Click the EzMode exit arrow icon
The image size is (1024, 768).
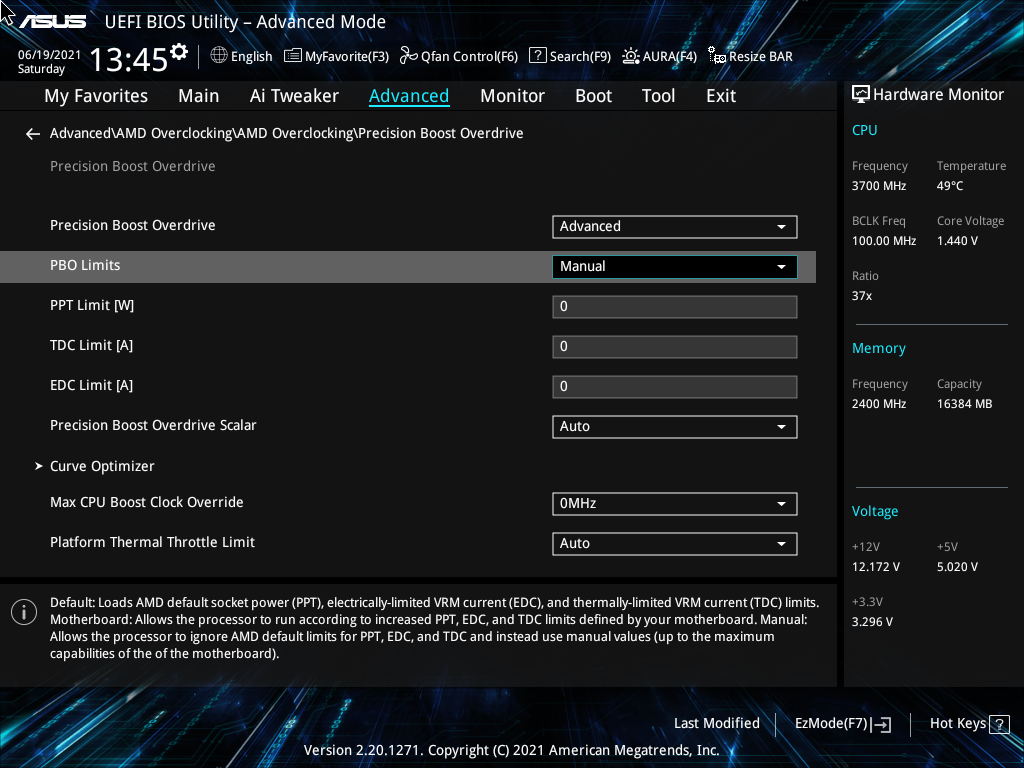click(x=881, y=724)
